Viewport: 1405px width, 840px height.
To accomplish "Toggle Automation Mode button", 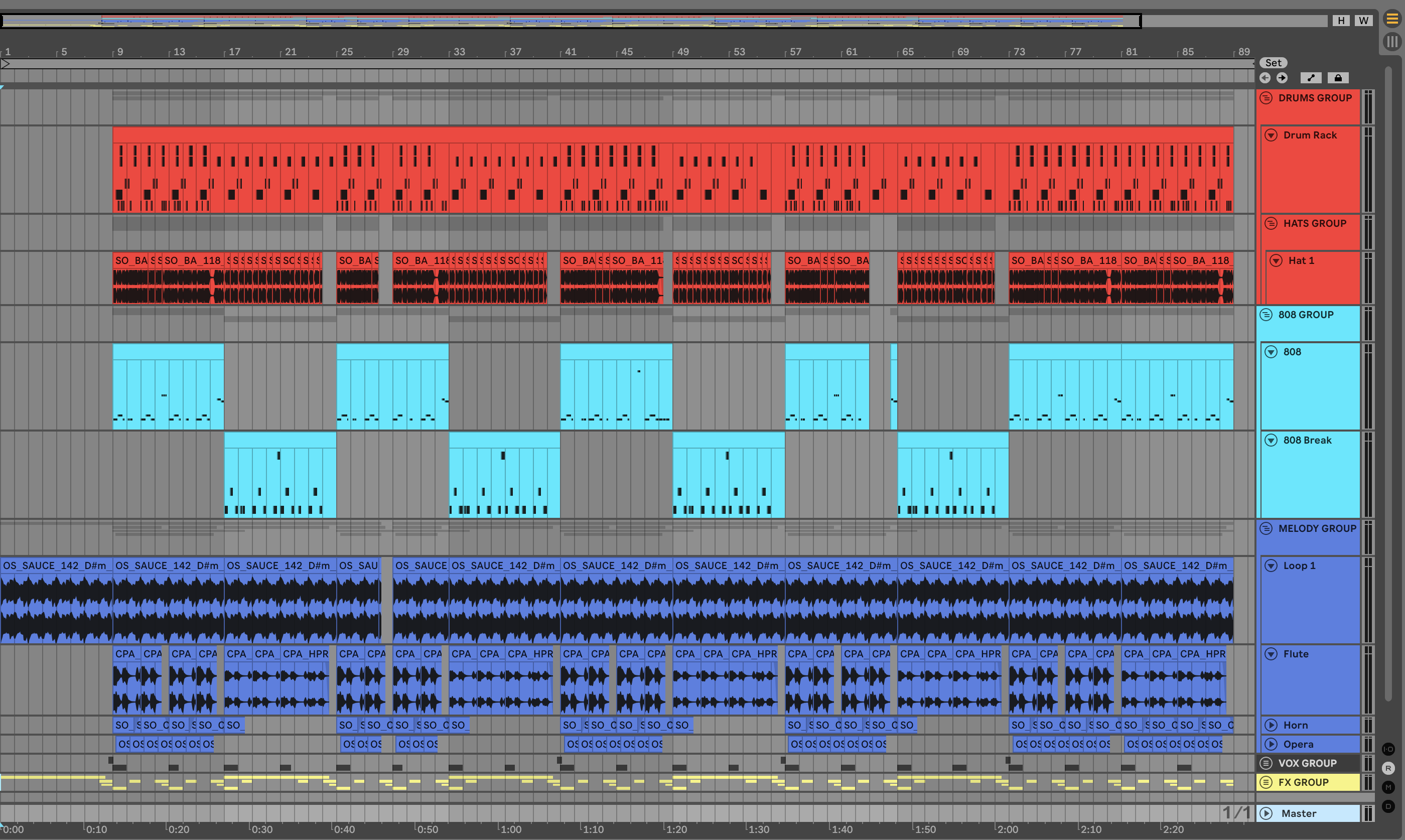I will pos(1311,78).
